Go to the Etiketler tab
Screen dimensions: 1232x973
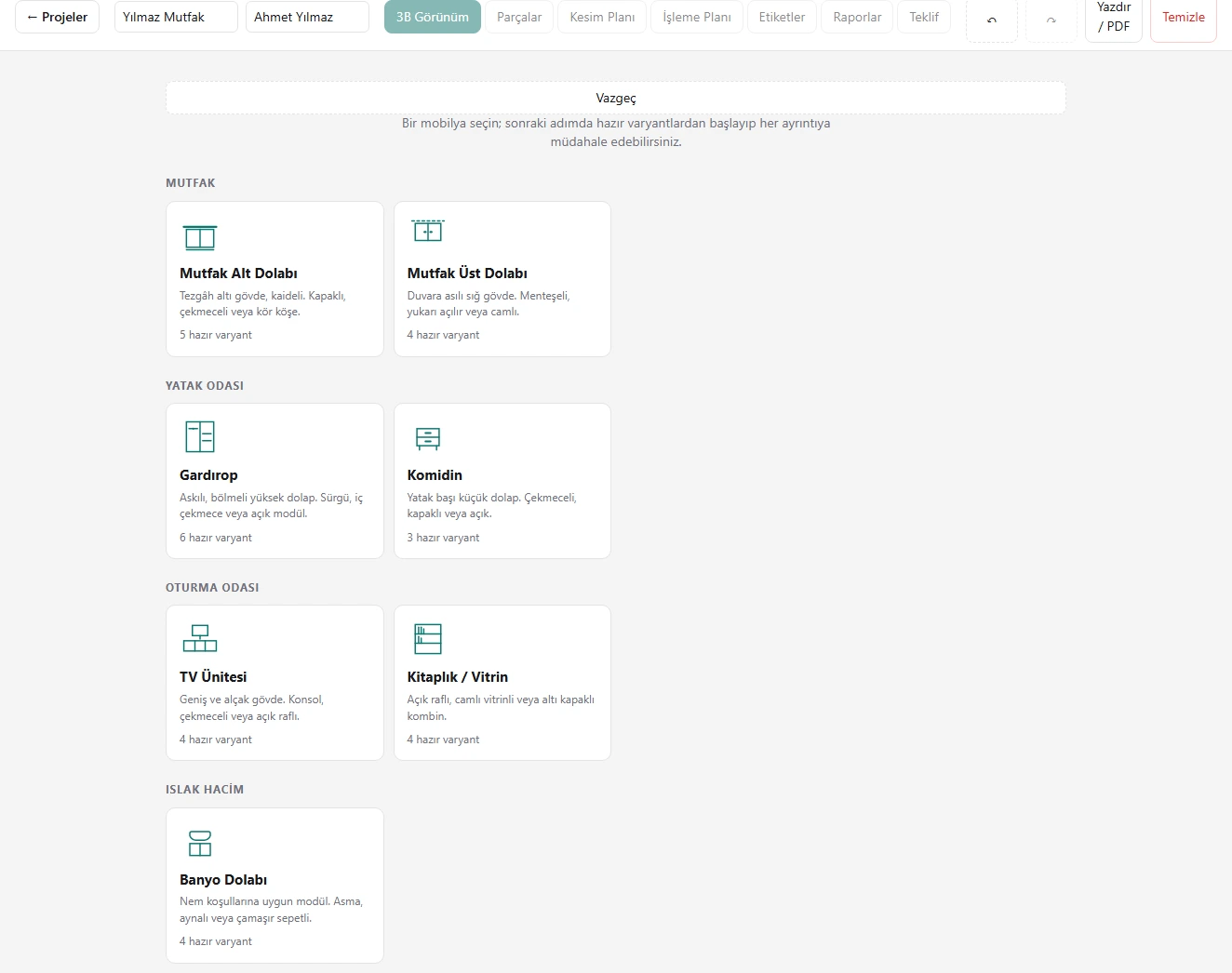coord(782,17)
